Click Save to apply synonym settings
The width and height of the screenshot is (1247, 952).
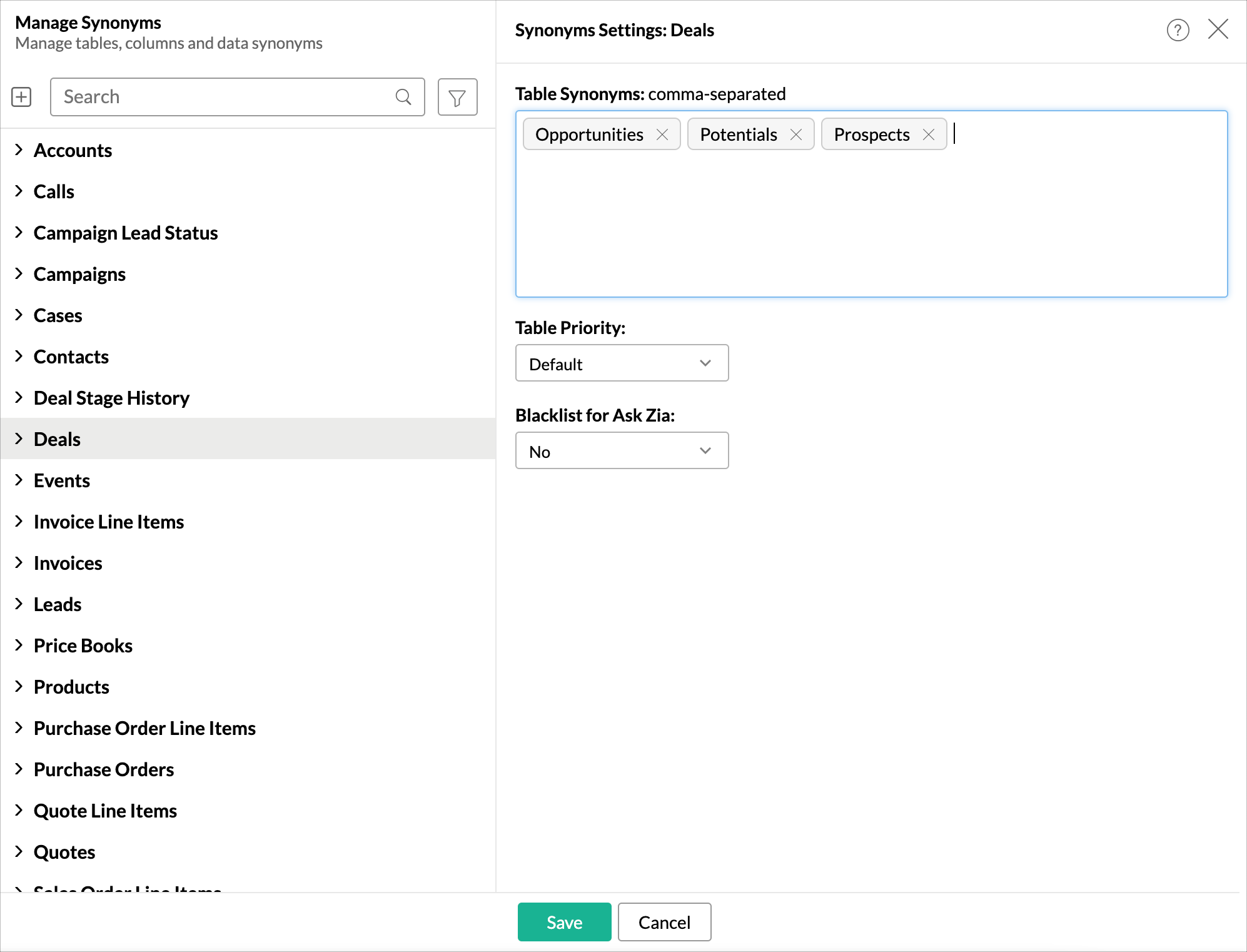pyautogui.click(x=564, y=922)
